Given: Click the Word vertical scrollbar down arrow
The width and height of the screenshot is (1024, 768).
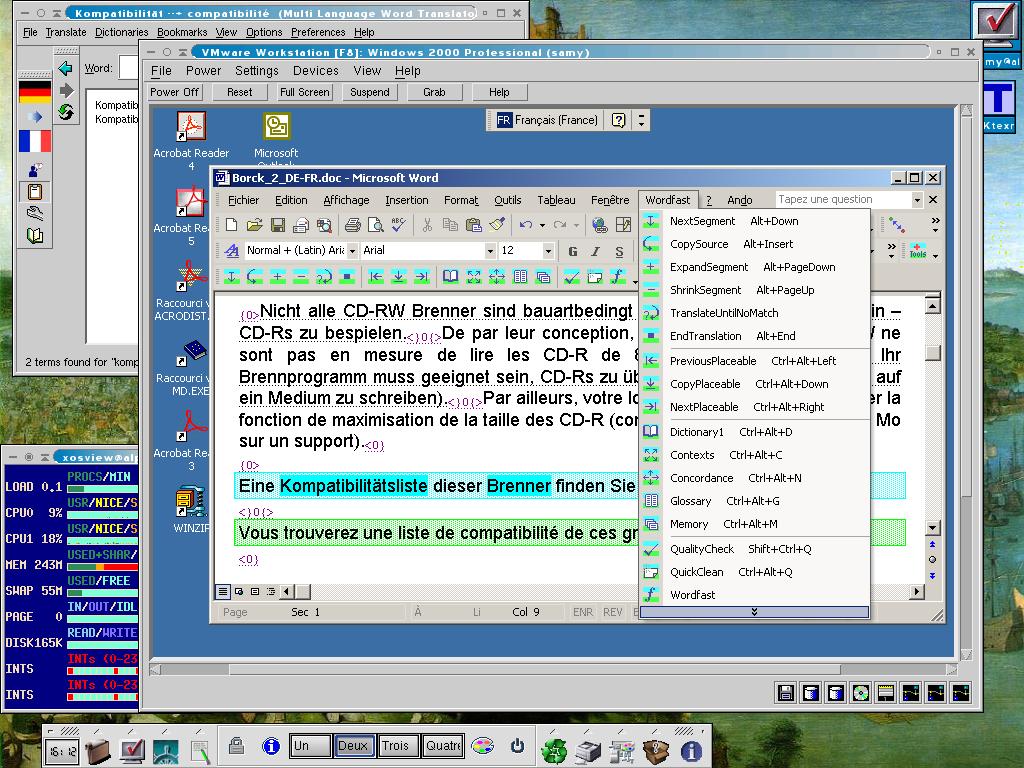Looking at the screenshot, I should pyautogui.click(x=933, y=528).
